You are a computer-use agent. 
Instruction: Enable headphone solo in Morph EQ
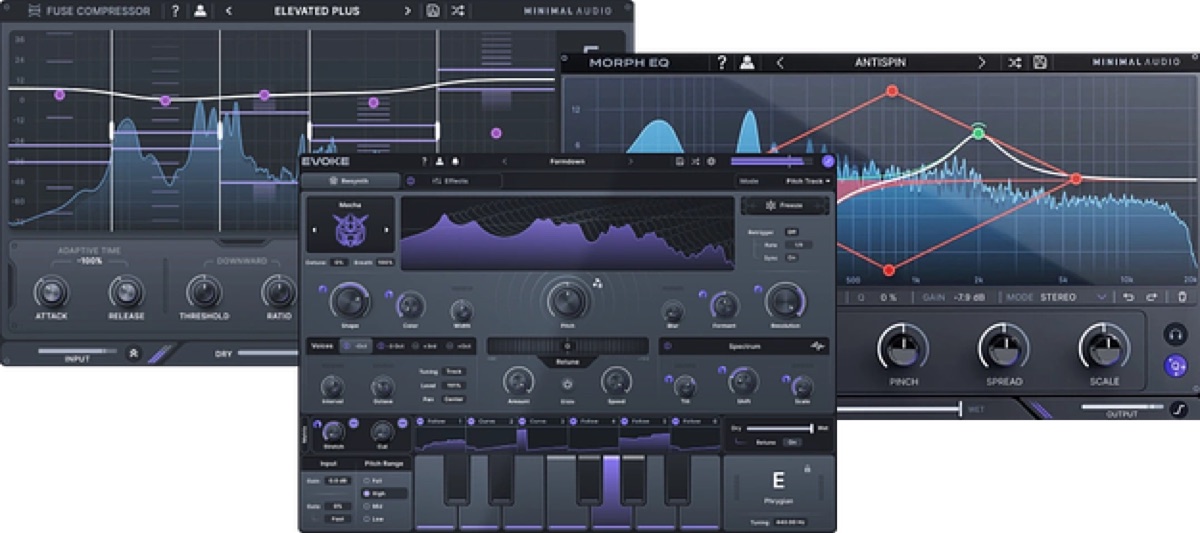[1175, 335]
